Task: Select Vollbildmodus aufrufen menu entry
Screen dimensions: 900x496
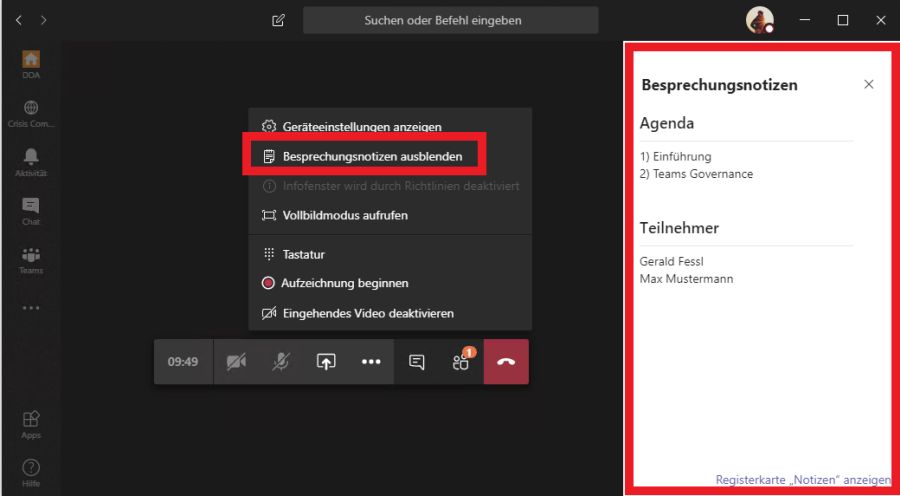Action: [390, 215]
